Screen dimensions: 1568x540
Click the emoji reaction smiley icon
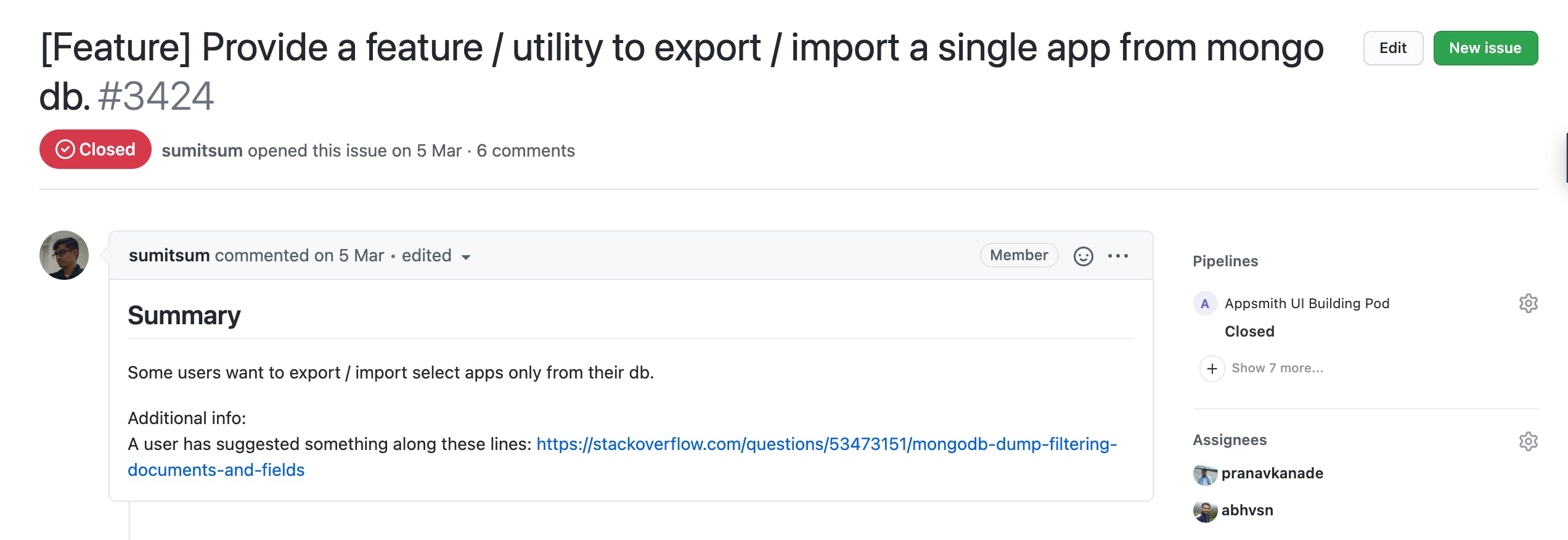pos(1083,256)
